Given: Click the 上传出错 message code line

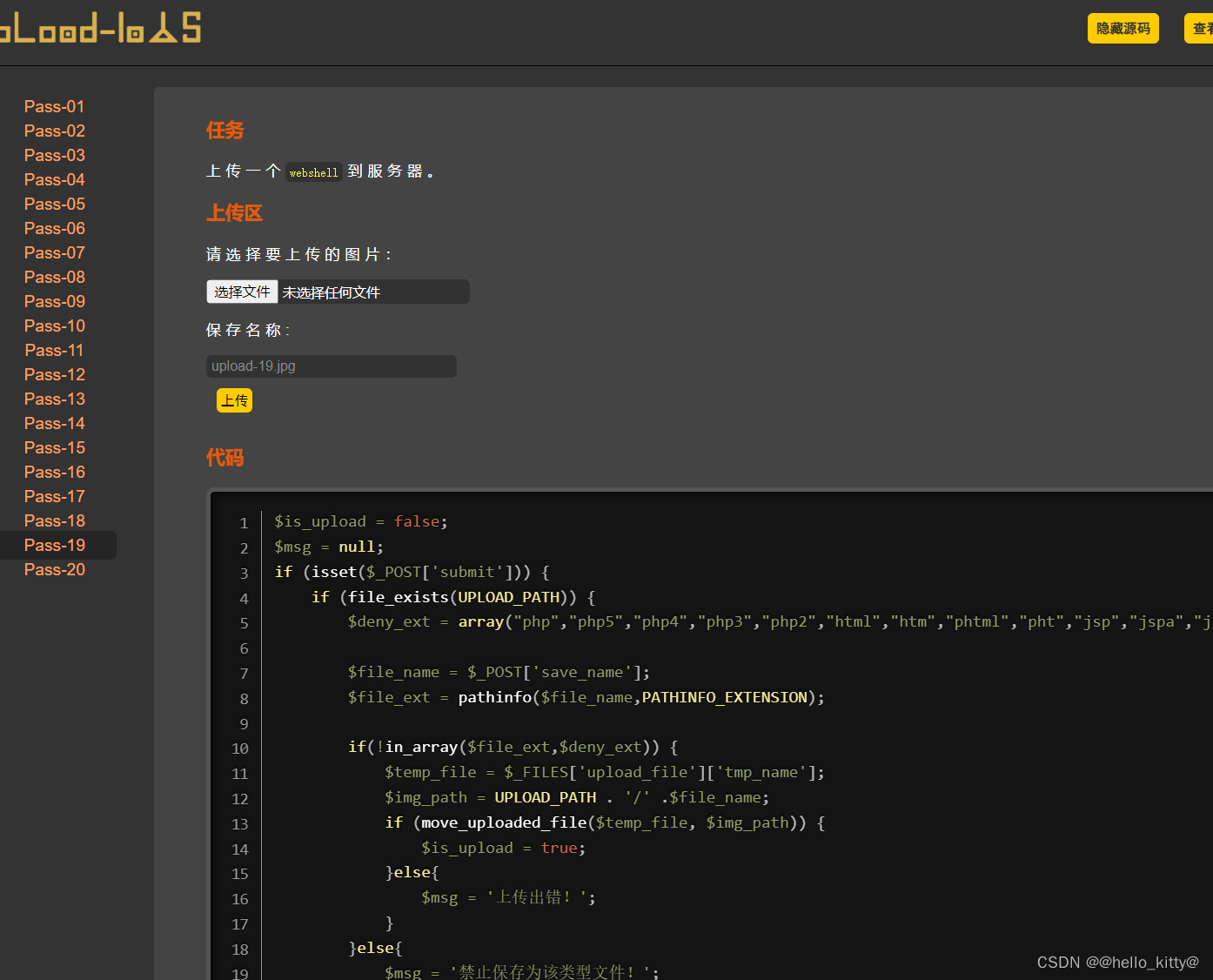Looking at the screenshot, I should tap(509, 897).
